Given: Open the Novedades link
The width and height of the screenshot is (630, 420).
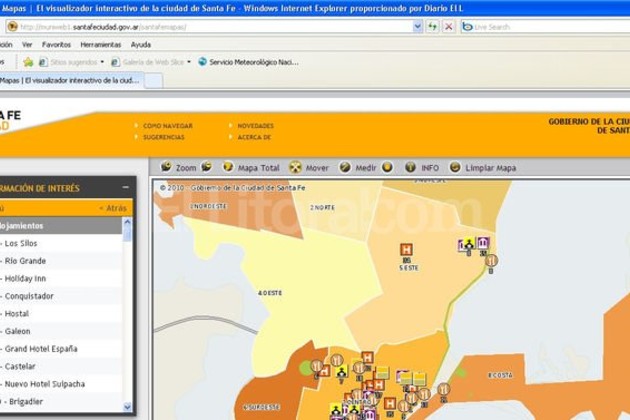Looking at the screenshot, I should pos(255,126).
